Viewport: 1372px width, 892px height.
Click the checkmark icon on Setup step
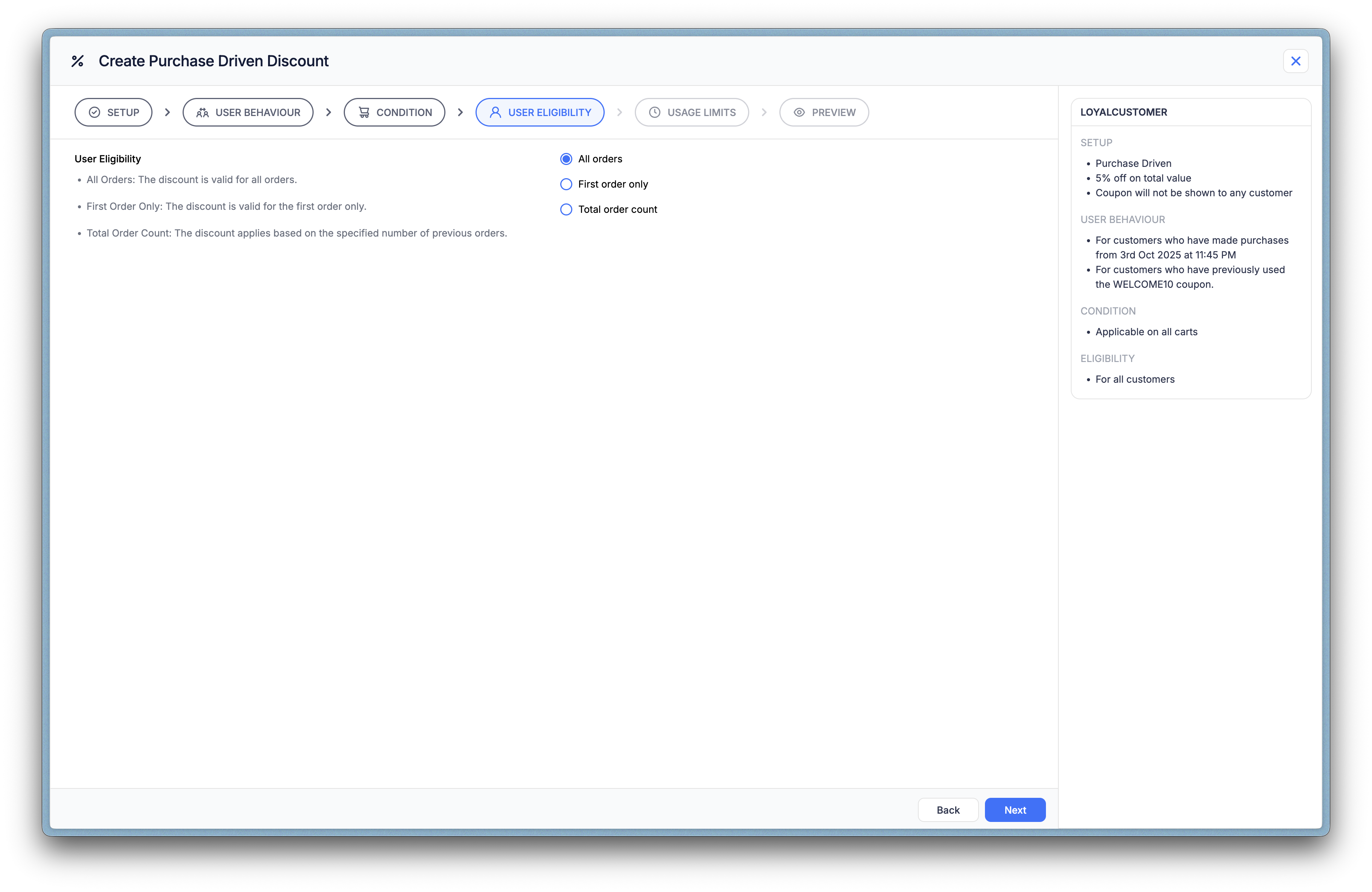(95, 112)
